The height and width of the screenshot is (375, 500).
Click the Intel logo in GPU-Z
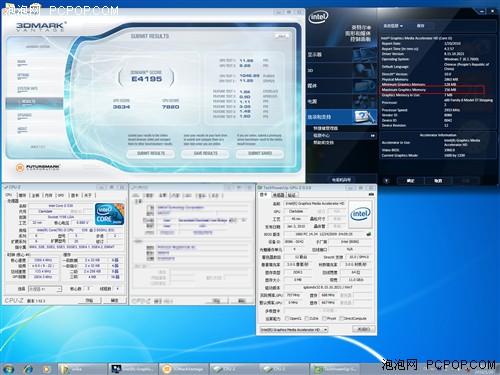pos(360,214)
